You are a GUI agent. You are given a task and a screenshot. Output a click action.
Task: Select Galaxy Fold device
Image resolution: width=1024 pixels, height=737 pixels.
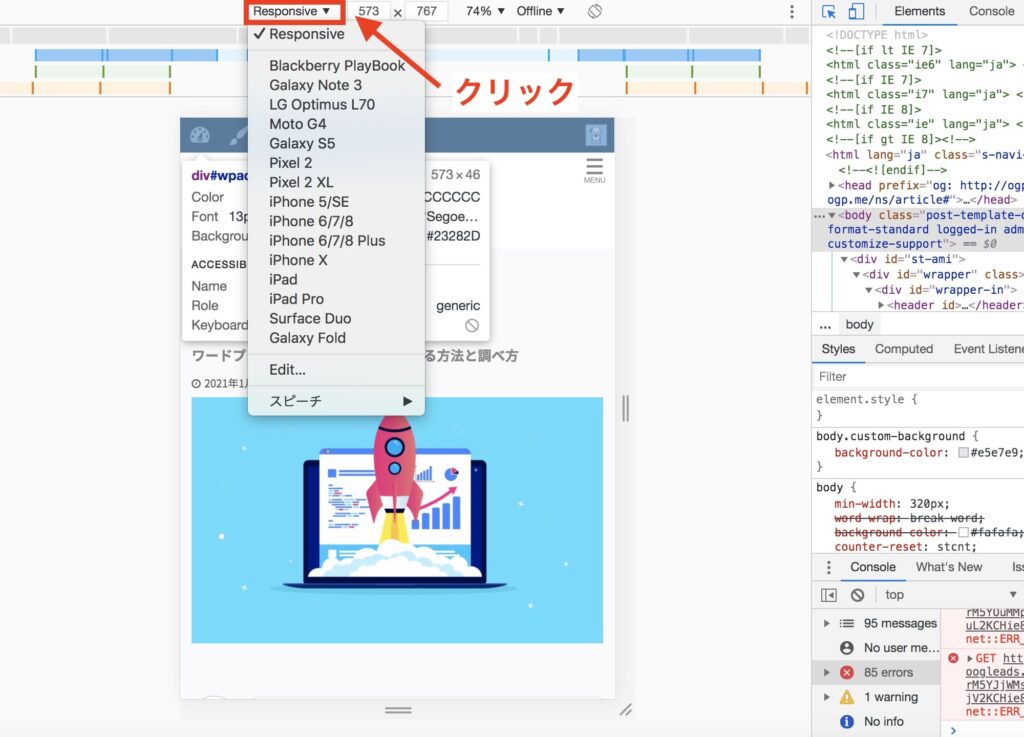[x=336, y=338]
